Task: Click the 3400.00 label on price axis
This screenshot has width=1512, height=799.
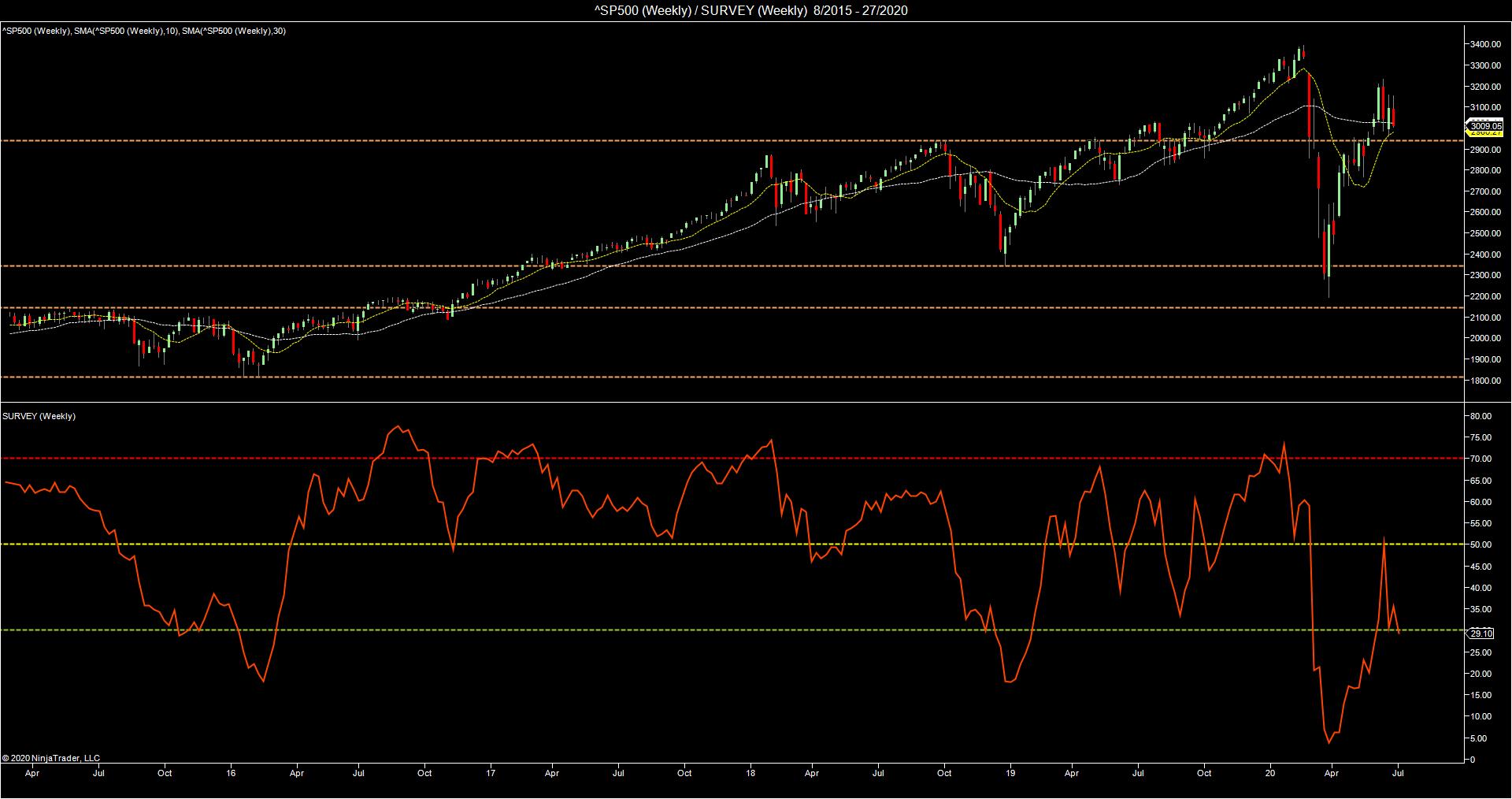Action: coord(1485,44)
